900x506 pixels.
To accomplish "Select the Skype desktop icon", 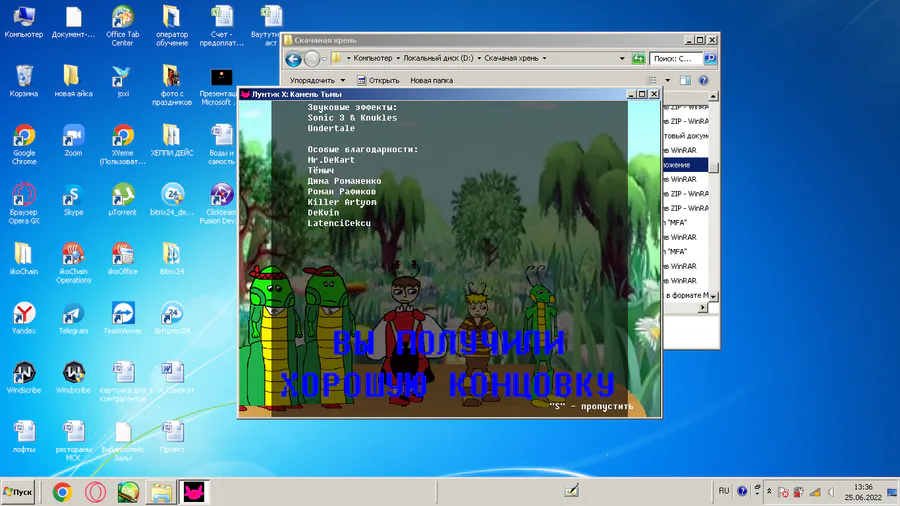I will tap(73, 199).
